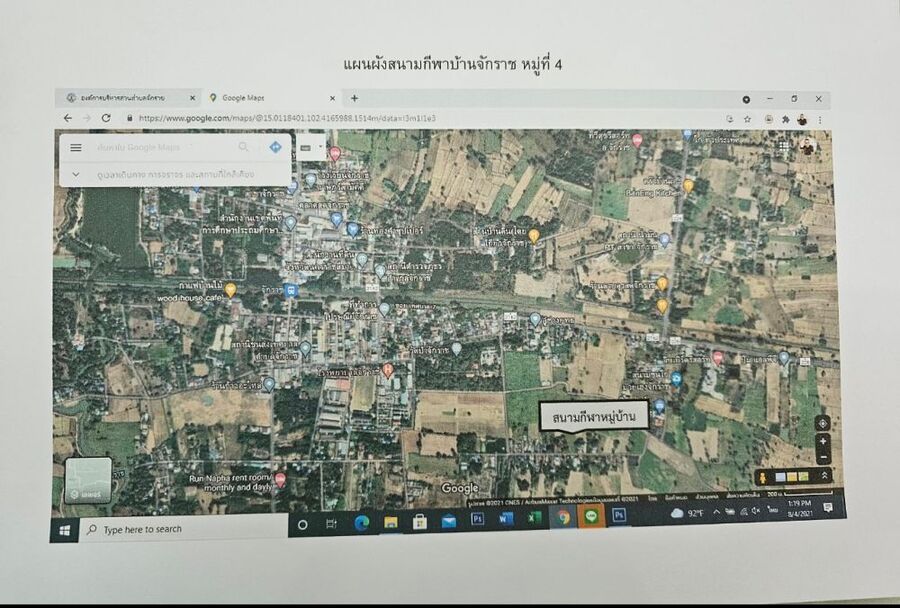Expand the traffic and places panel chevron
The width and height of the screenshot is (900, 608).
[x=76, y=174]
